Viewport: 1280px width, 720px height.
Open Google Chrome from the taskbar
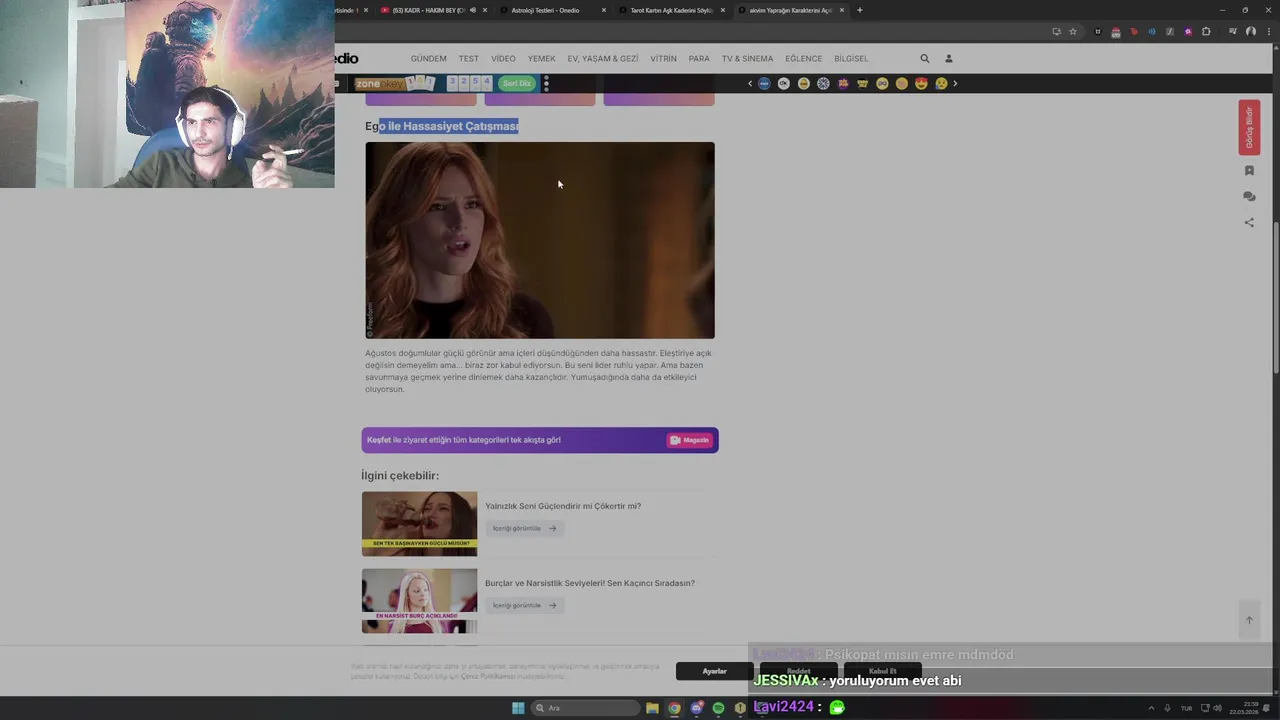[x=674, y=708]
